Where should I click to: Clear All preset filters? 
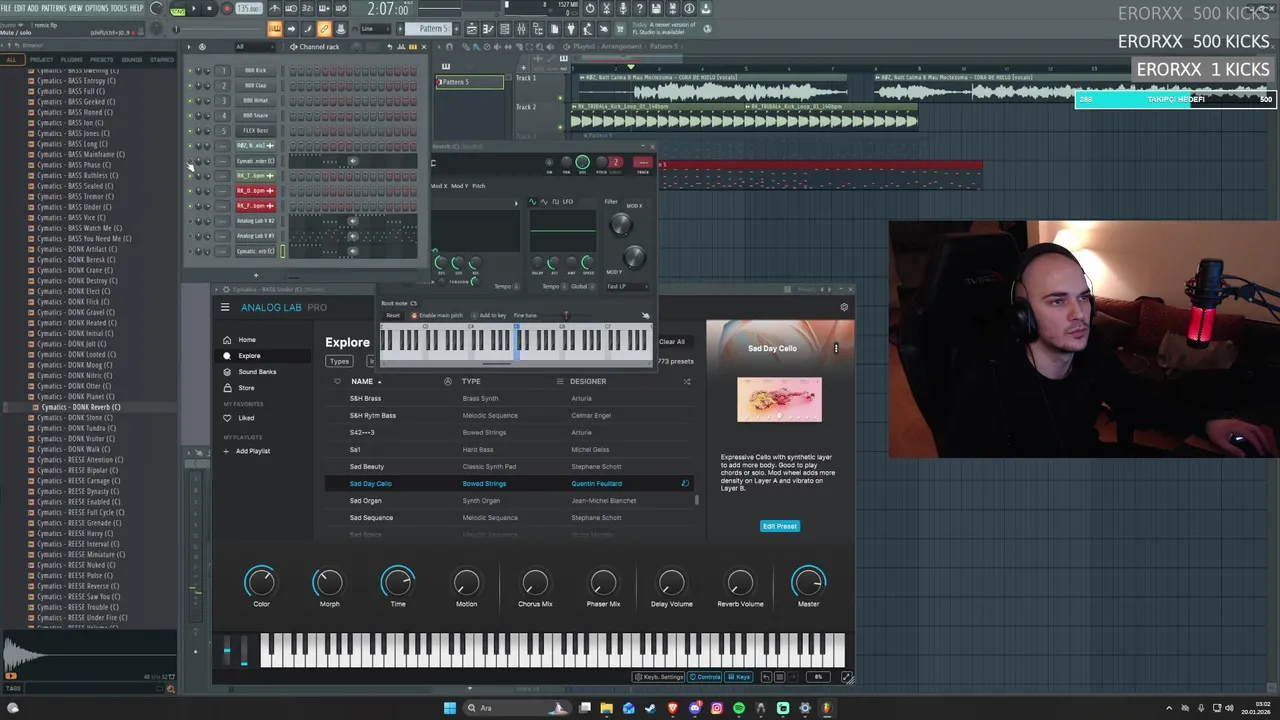point(672,342)
